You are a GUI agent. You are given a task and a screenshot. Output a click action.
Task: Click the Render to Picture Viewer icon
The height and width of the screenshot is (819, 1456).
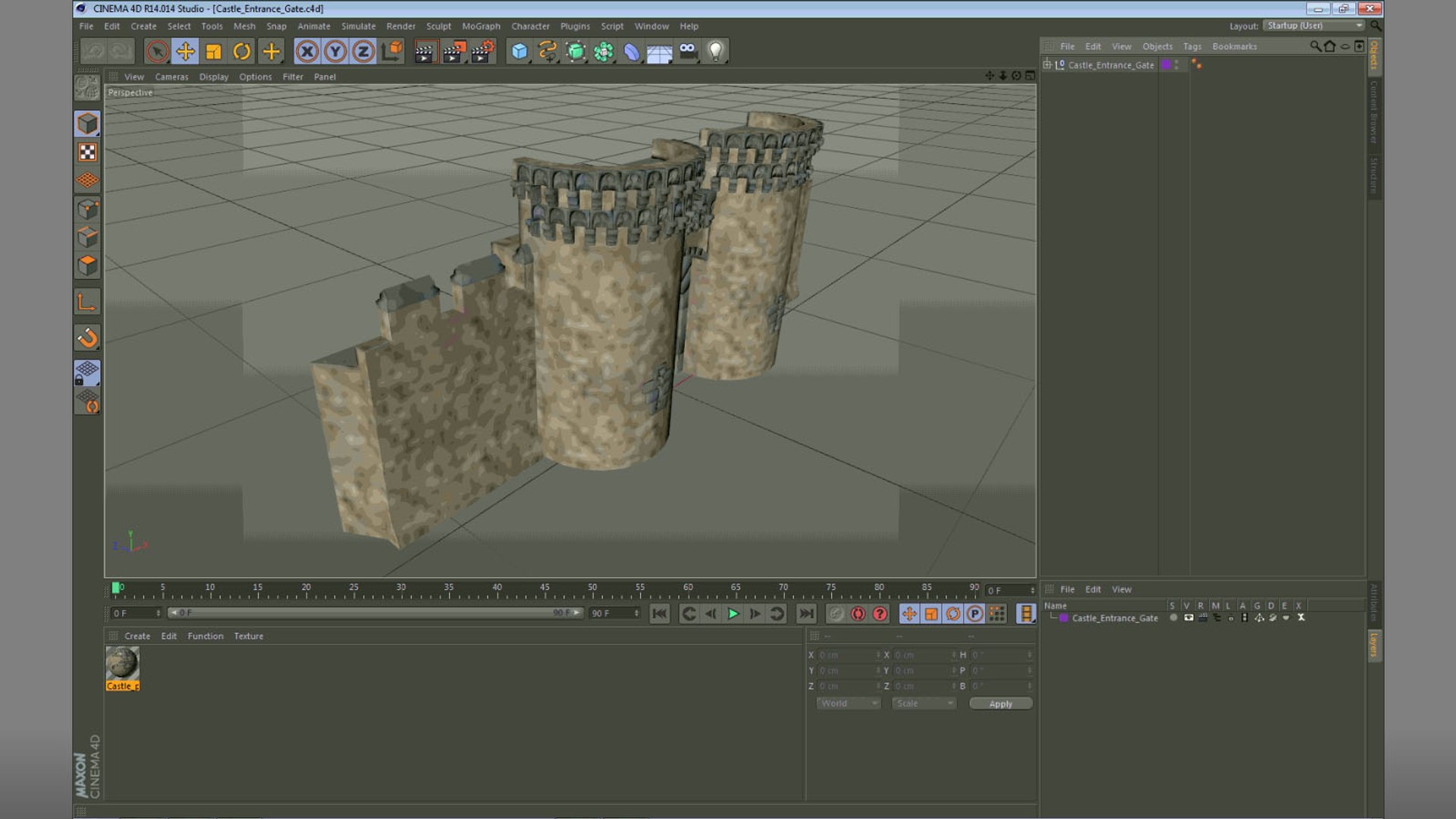click(x=453, y=52)
